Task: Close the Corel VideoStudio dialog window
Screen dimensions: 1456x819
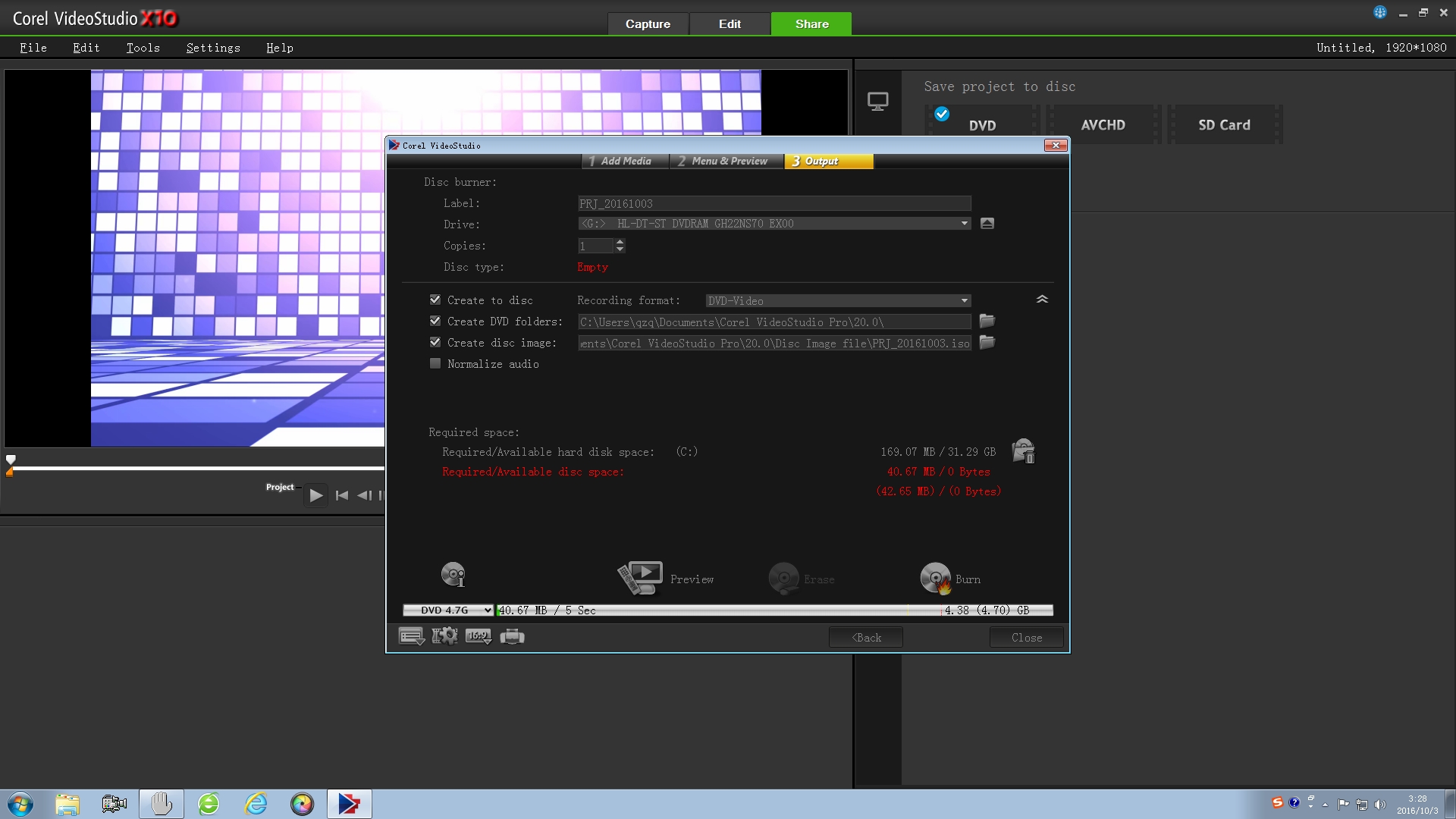Action: [x=1056, y=145]
